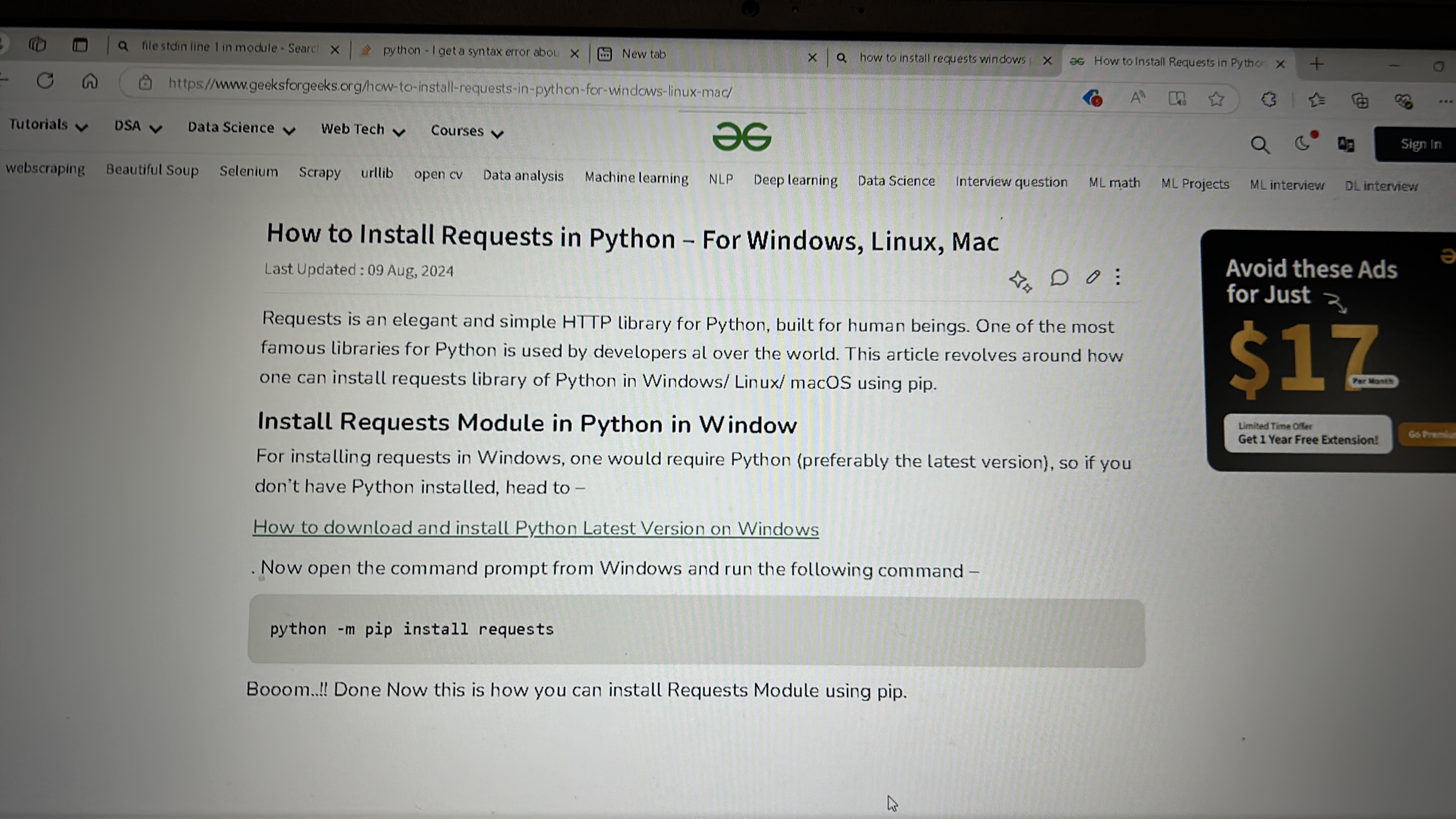
Task: Click the browser home icon
Action: tap(89, 82)
